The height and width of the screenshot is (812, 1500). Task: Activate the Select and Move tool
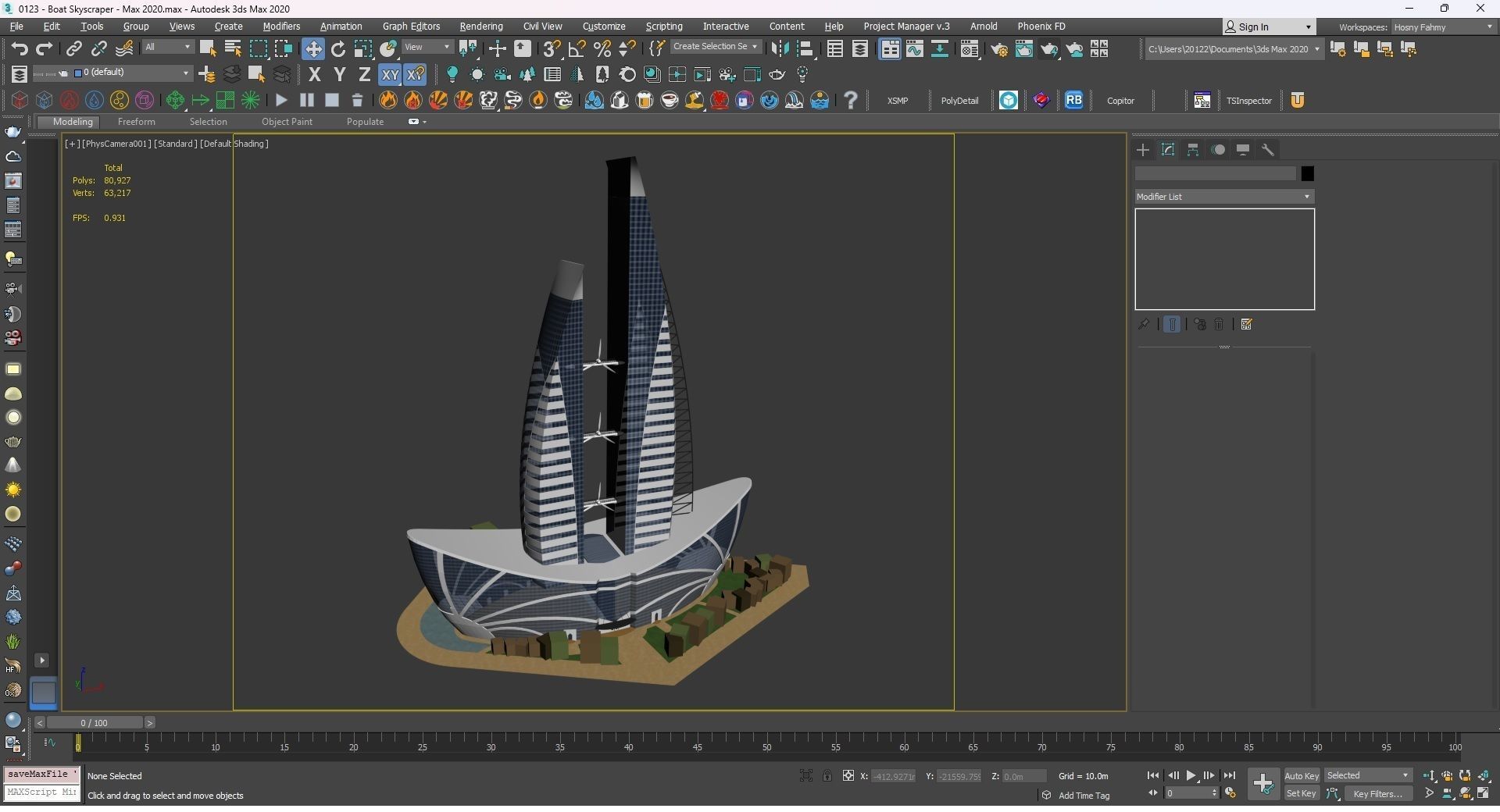tap(313, 49)
